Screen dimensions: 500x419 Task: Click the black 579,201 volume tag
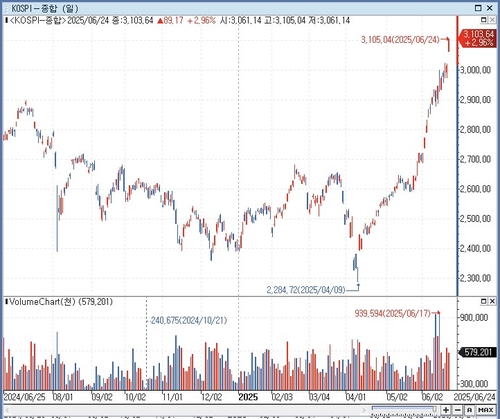click(478, 352)
